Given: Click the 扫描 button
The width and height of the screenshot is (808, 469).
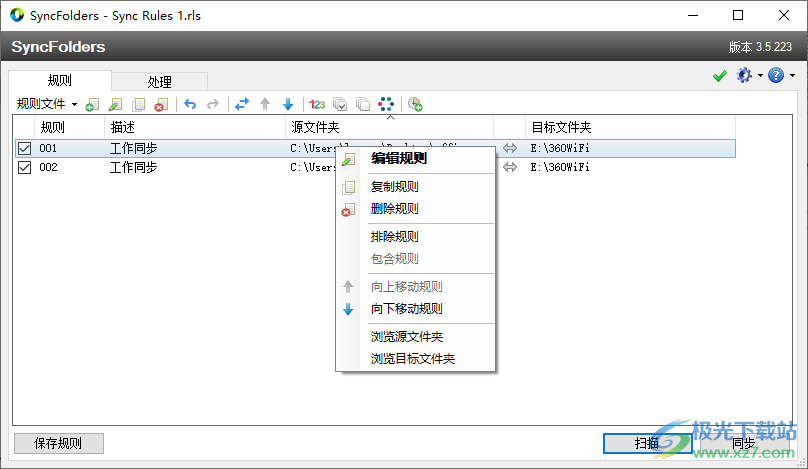Looking at the screenshot, I should tap(647, 443).
